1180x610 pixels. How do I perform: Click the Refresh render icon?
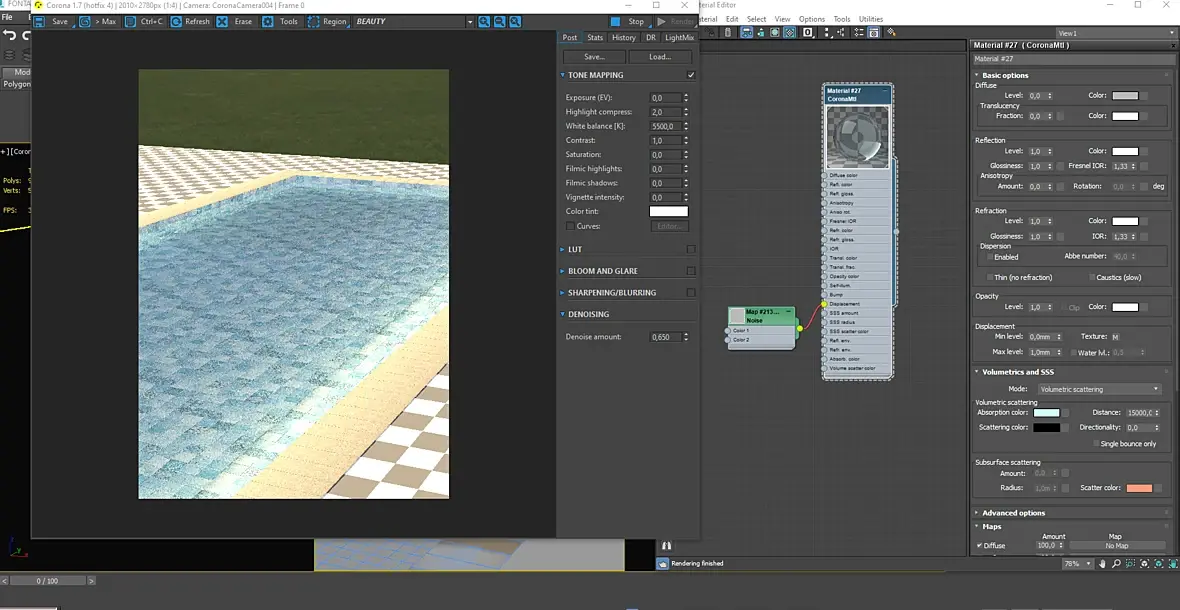[x=175, y=22]
